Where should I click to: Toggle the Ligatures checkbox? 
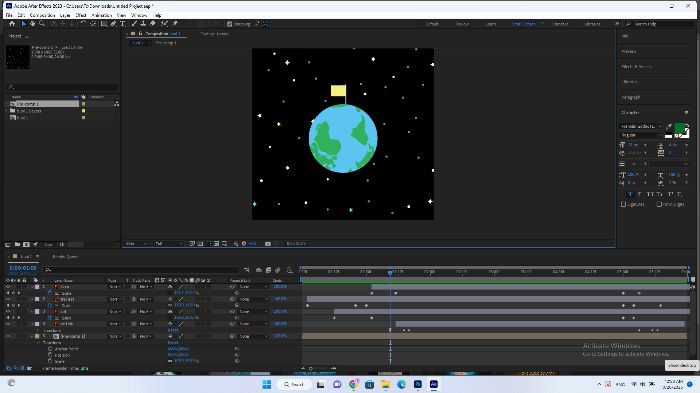tap(624, 204)
